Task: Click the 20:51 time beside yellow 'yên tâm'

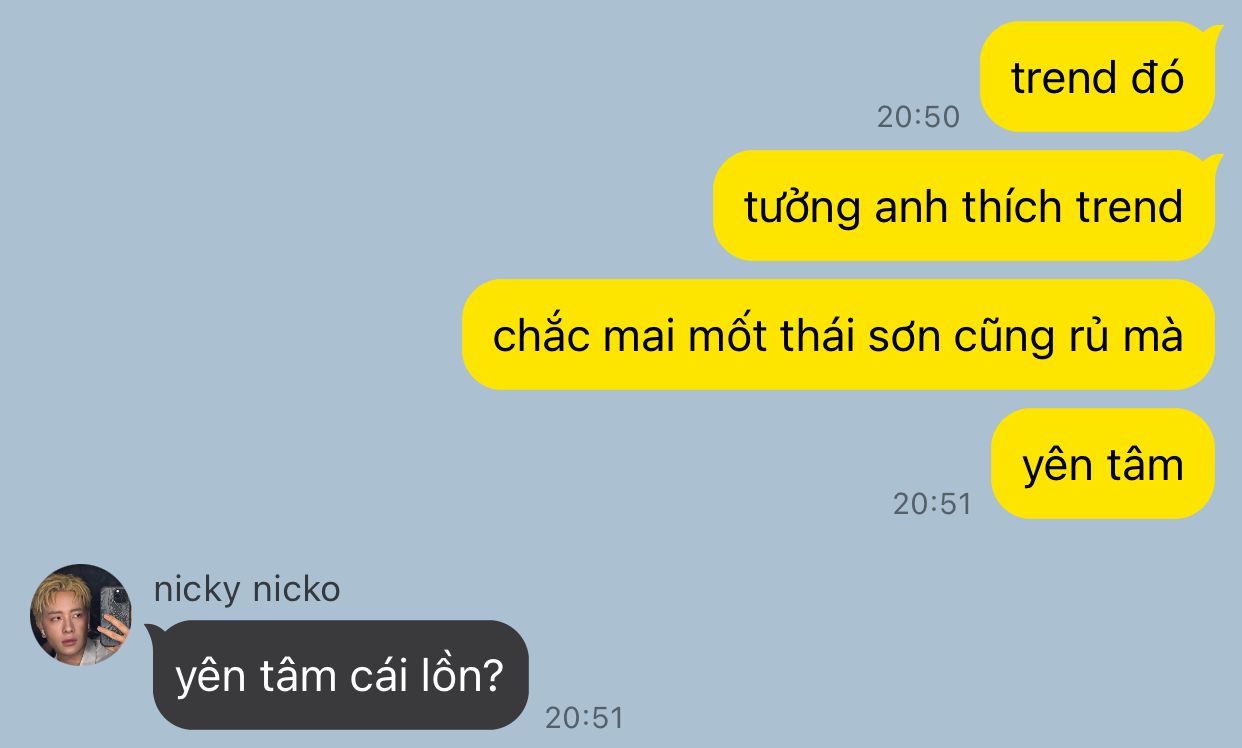Action: (932, 503)
